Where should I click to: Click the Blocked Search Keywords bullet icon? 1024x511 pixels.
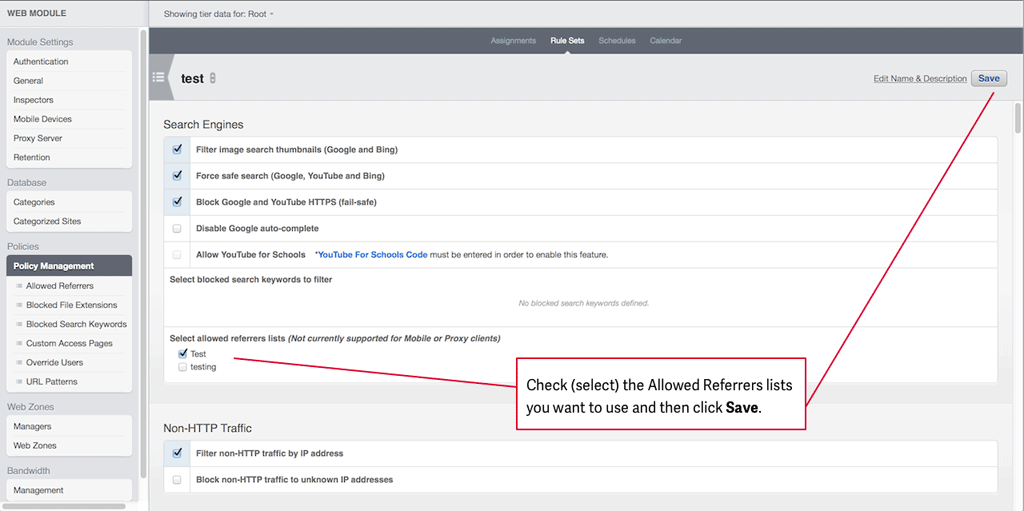pyautogui.click(x=19, y=324)
